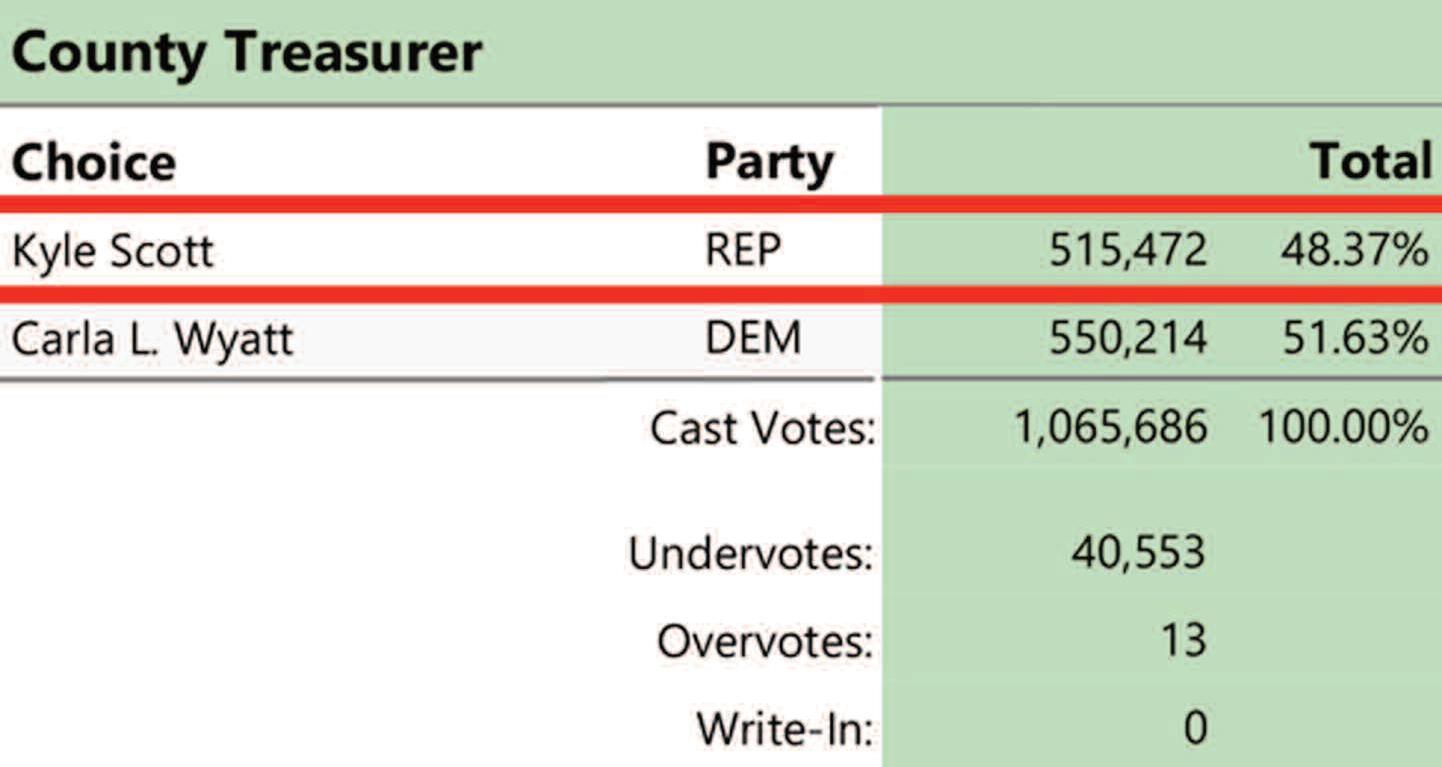Click the 51.63% percentage value
Screen dimensions: 1442x767
pos(1355,340)
